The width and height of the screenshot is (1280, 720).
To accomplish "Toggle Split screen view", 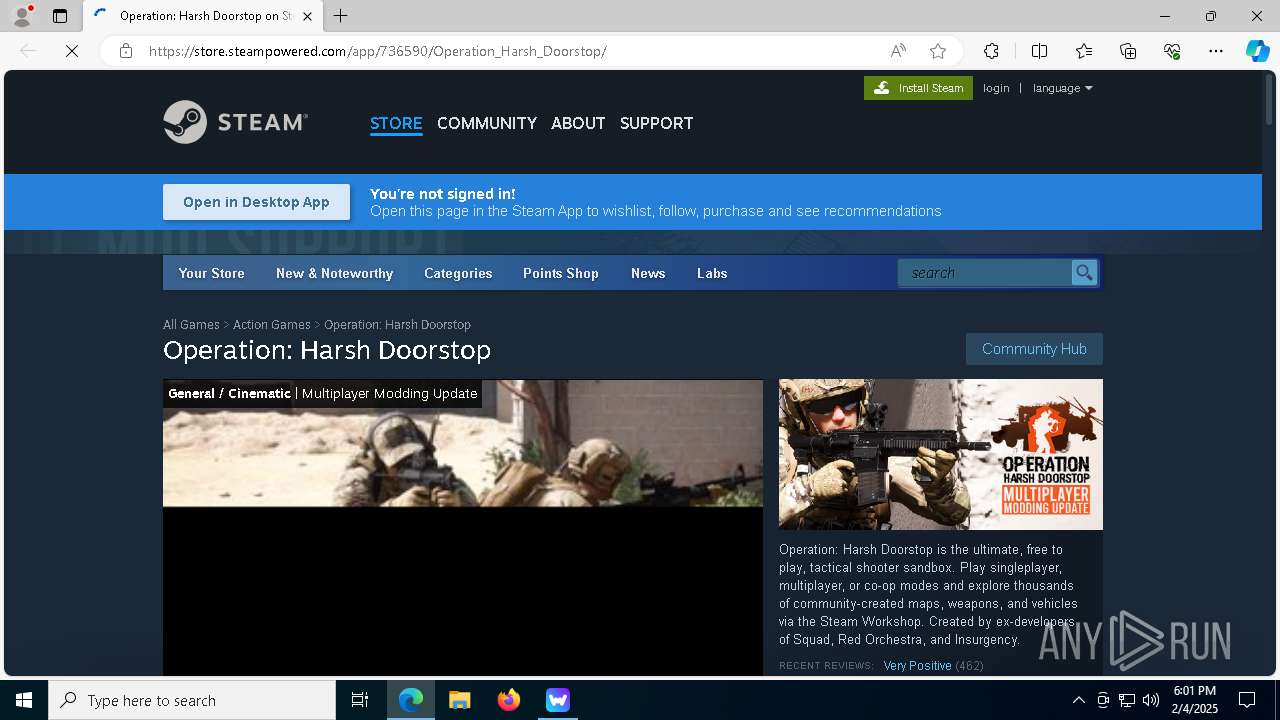I will pos(1039,51).
